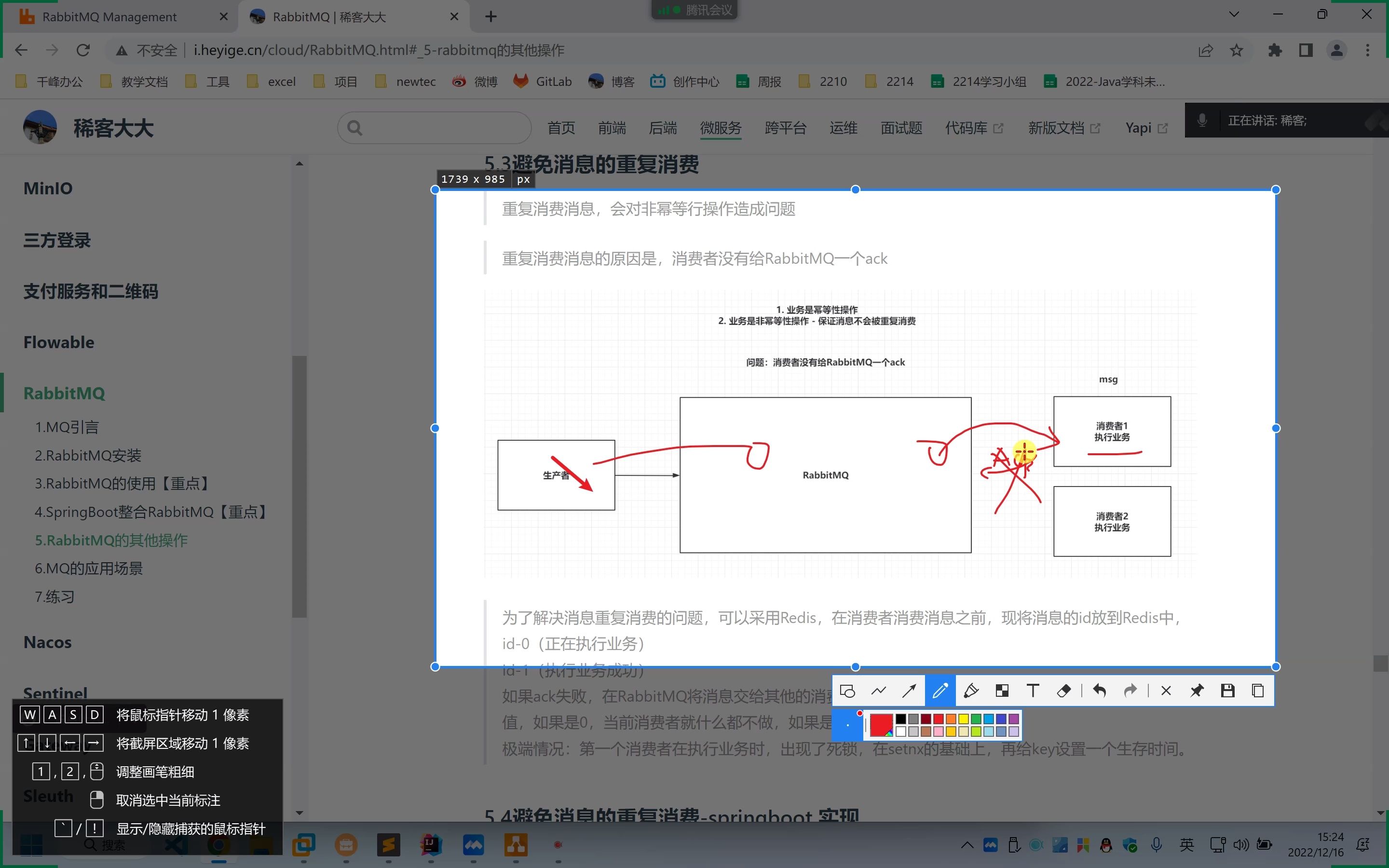Save the screenshot to file
This screenshot has width=1389, height=868.
click(1228, 691)
